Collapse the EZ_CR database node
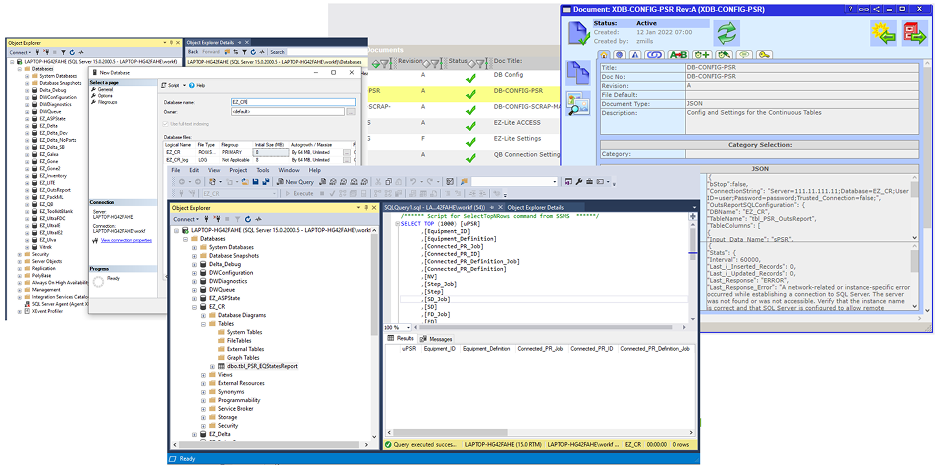Viewport: 940px width, 469px height. [195, 306]
